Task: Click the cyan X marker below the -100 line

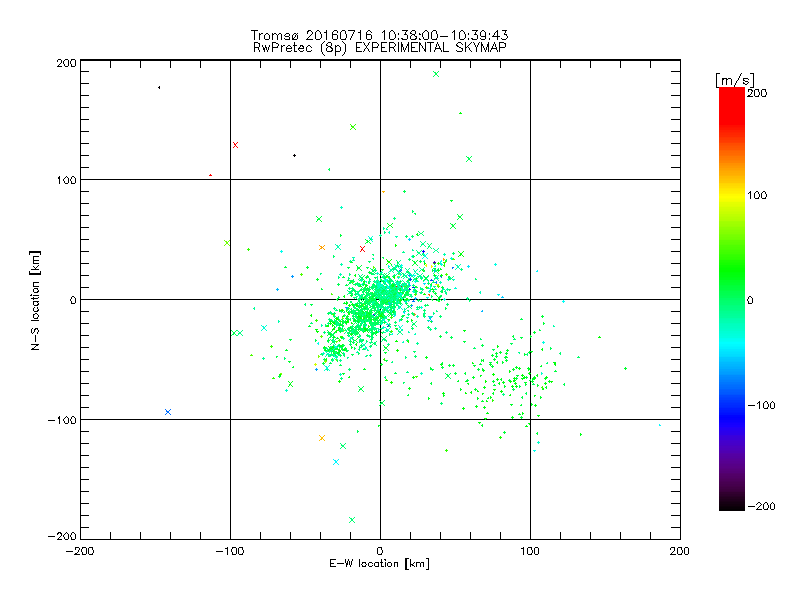Action: pyautogui.click(x=336, y=462)
